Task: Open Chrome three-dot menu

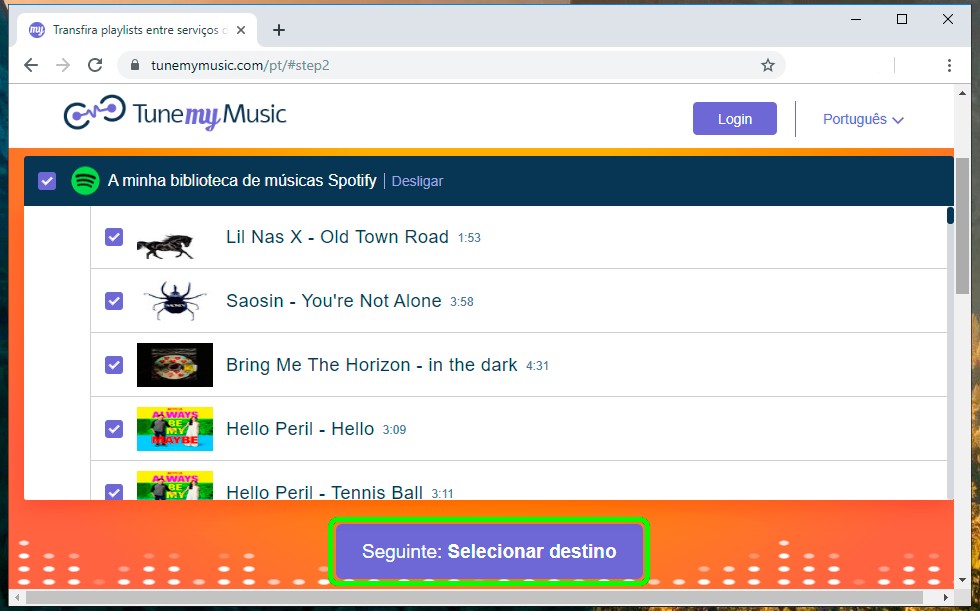Action: (x=948, y=65)
